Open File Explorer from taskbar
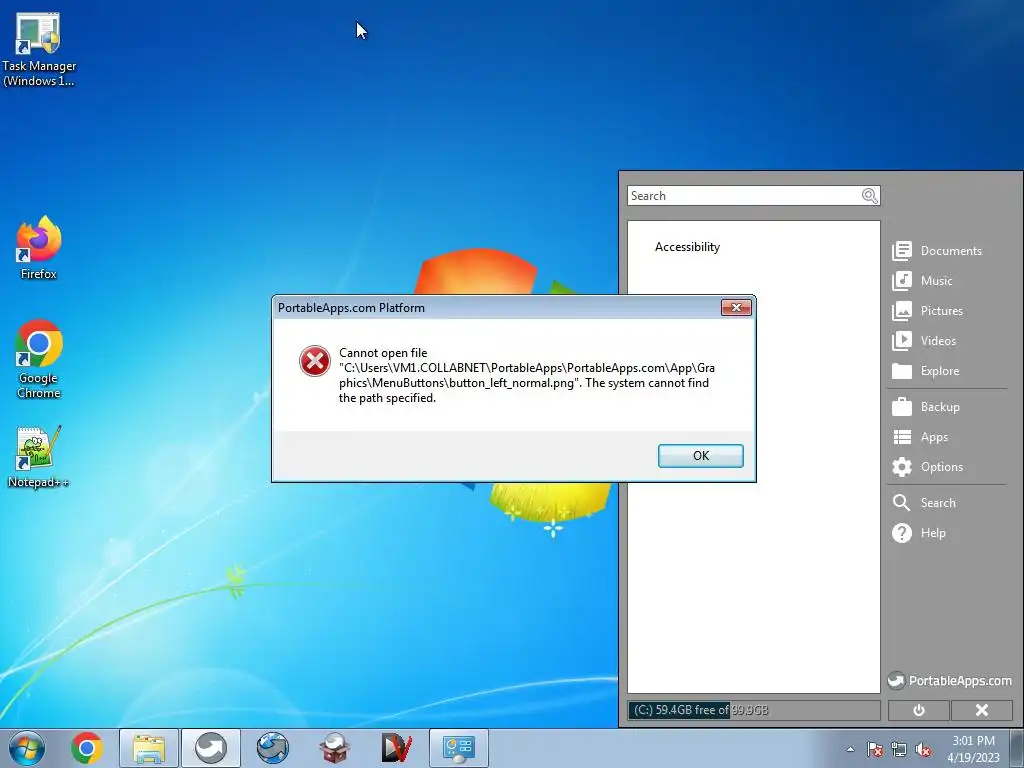 [149, 748]
